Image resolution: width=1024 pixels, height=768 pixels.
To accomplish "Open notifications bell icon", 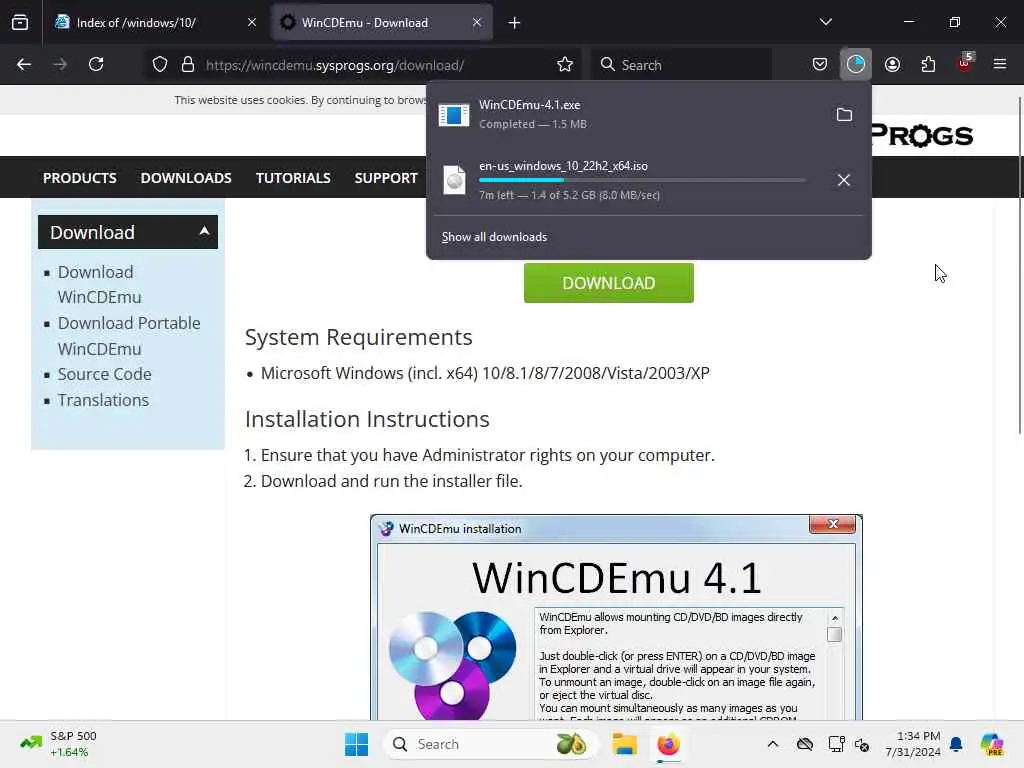I will pos(956,744).
